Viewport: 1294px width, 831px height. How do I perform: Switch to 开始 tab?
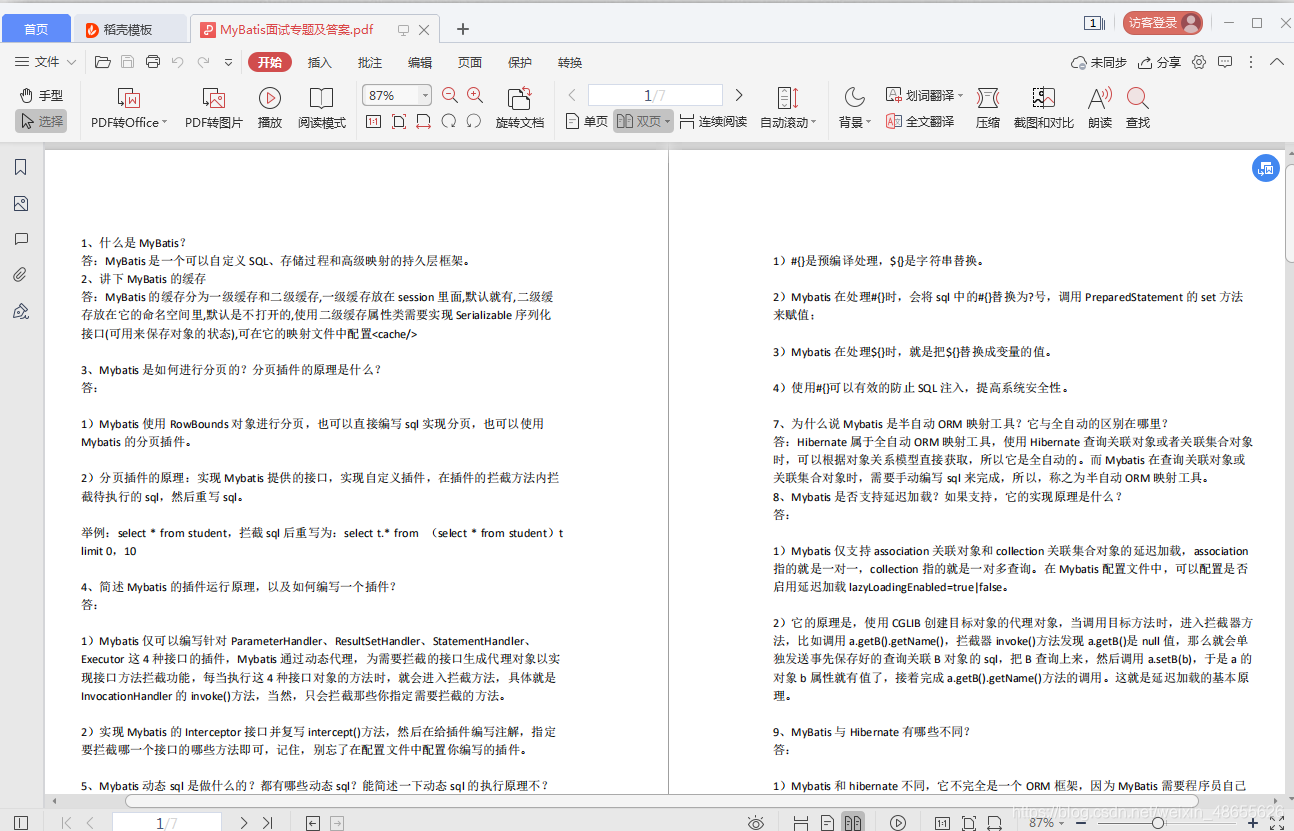(x=270, y=62)
